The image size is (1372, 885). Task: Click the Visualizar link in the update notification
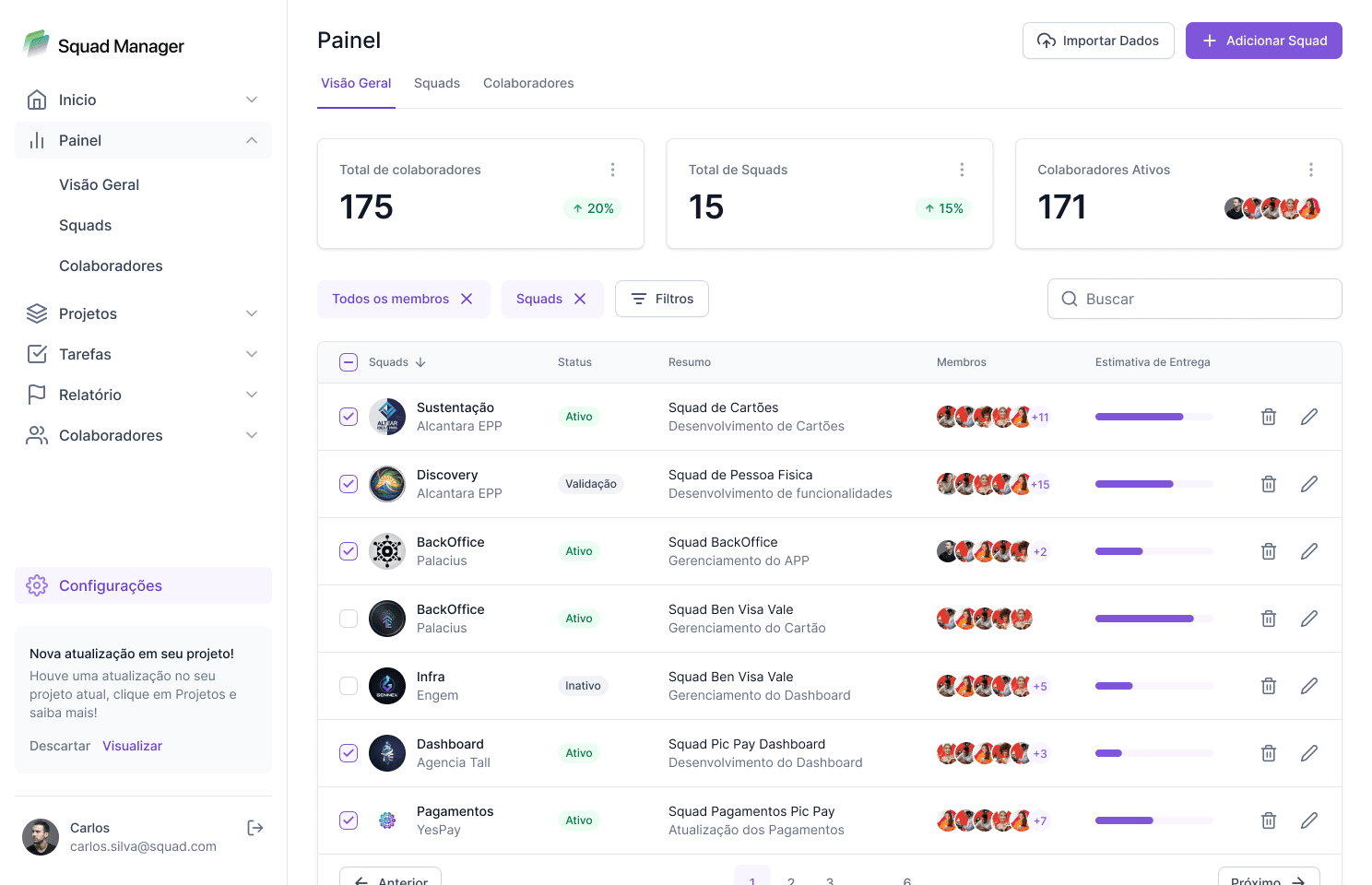point(132,745)
